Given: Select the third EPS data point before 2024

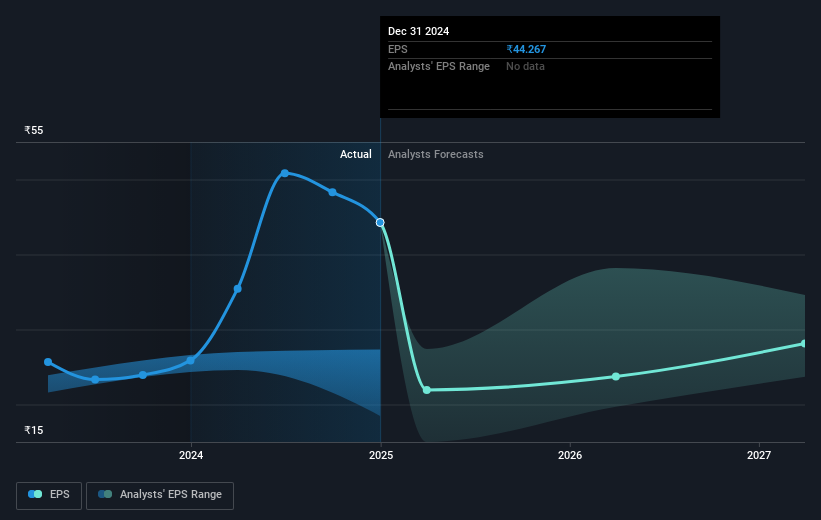Looking at the screenshot, I should 143,375.
